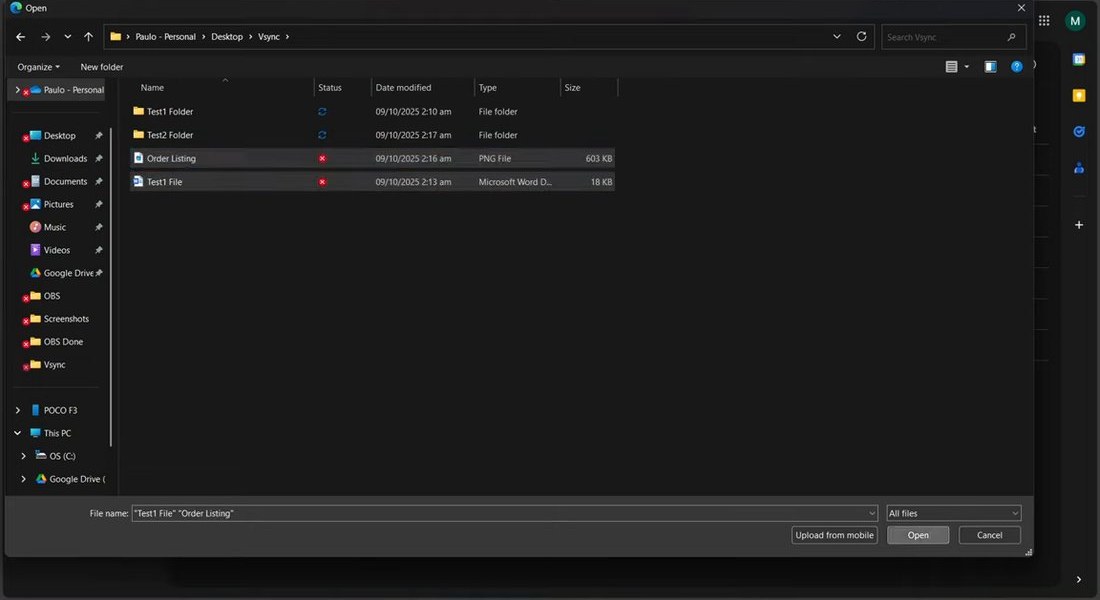Toggle the preview pane icon
Viewport: 1100px width, 600px height.
(991, 67)
